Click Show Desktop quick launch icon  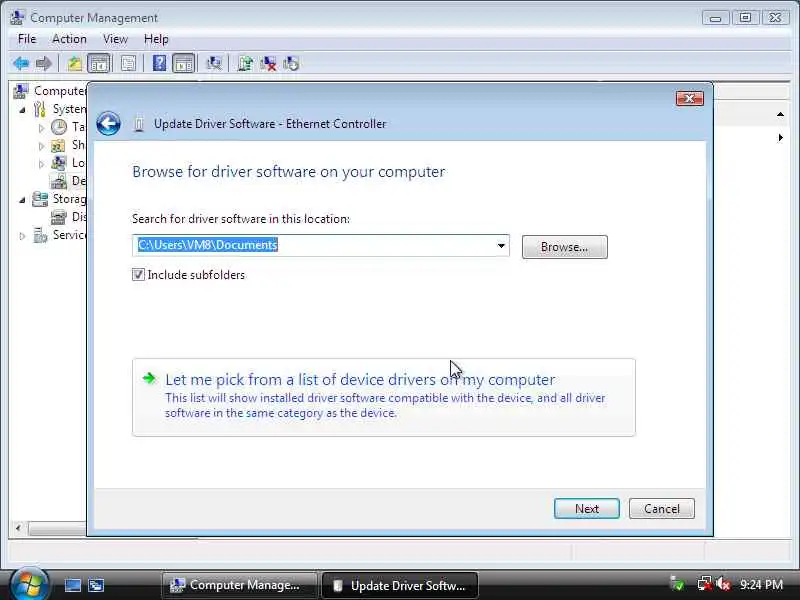point(72,585)
